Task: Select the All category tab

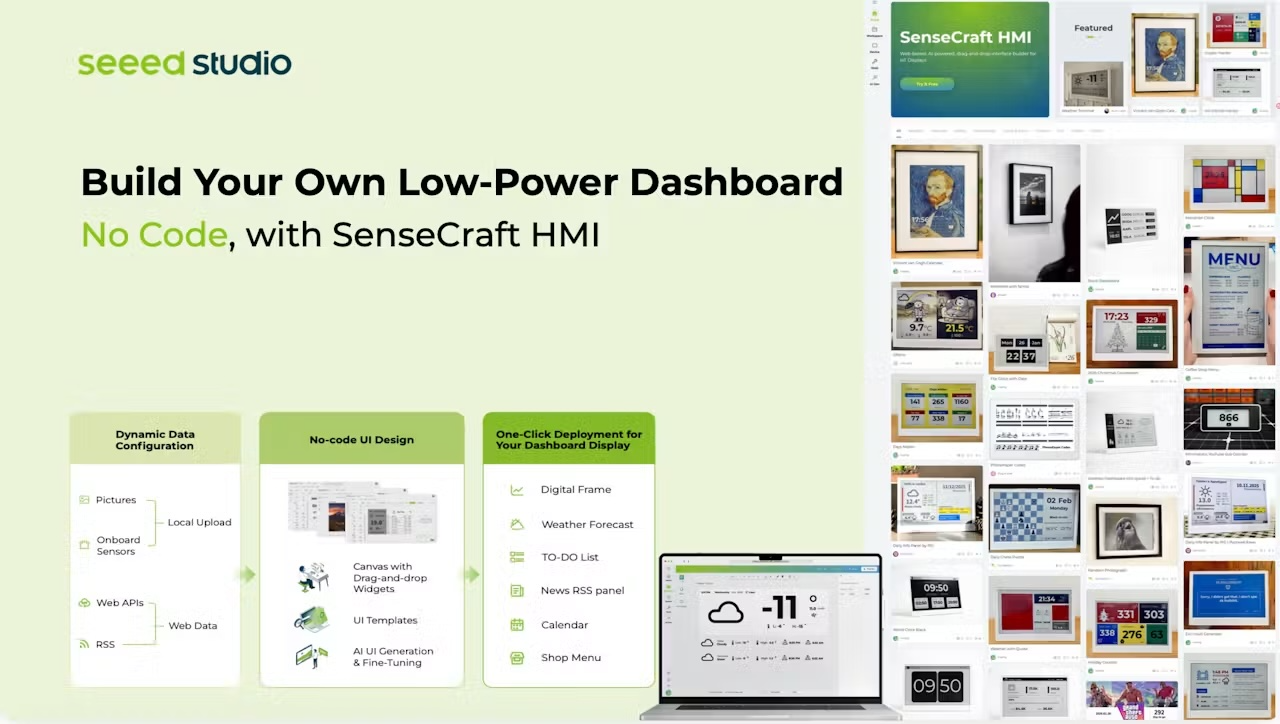Action: (x=898, y=131)
